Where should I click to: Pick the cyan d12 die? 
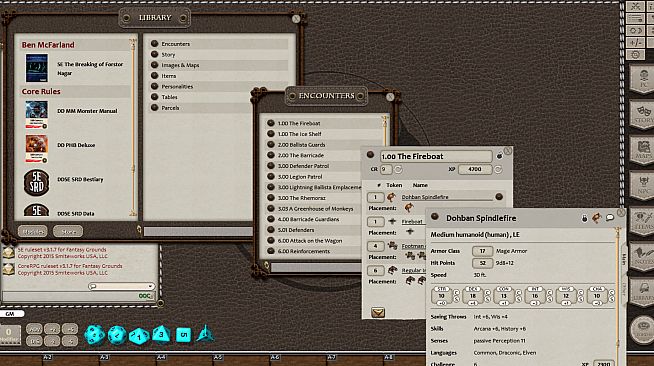click(x=117, y=335)
